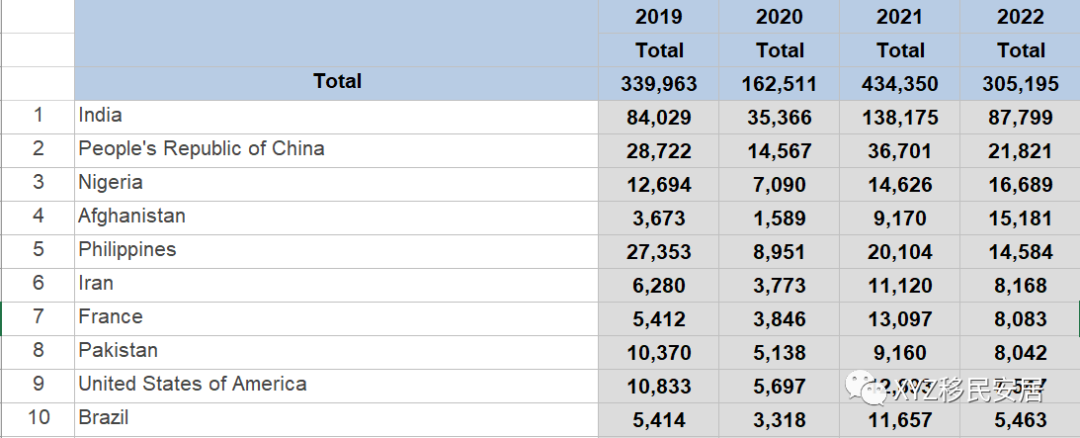Select the 2021 year header cell
Viewport: 1080px width, 438px height.
tap(900, 17)
